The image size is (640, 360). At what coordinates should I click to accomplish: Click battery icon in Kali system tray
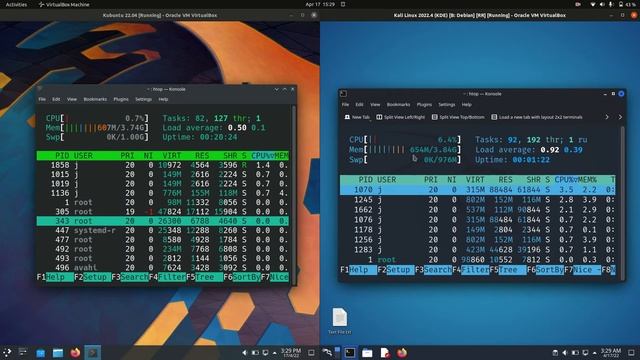[575, 353]
